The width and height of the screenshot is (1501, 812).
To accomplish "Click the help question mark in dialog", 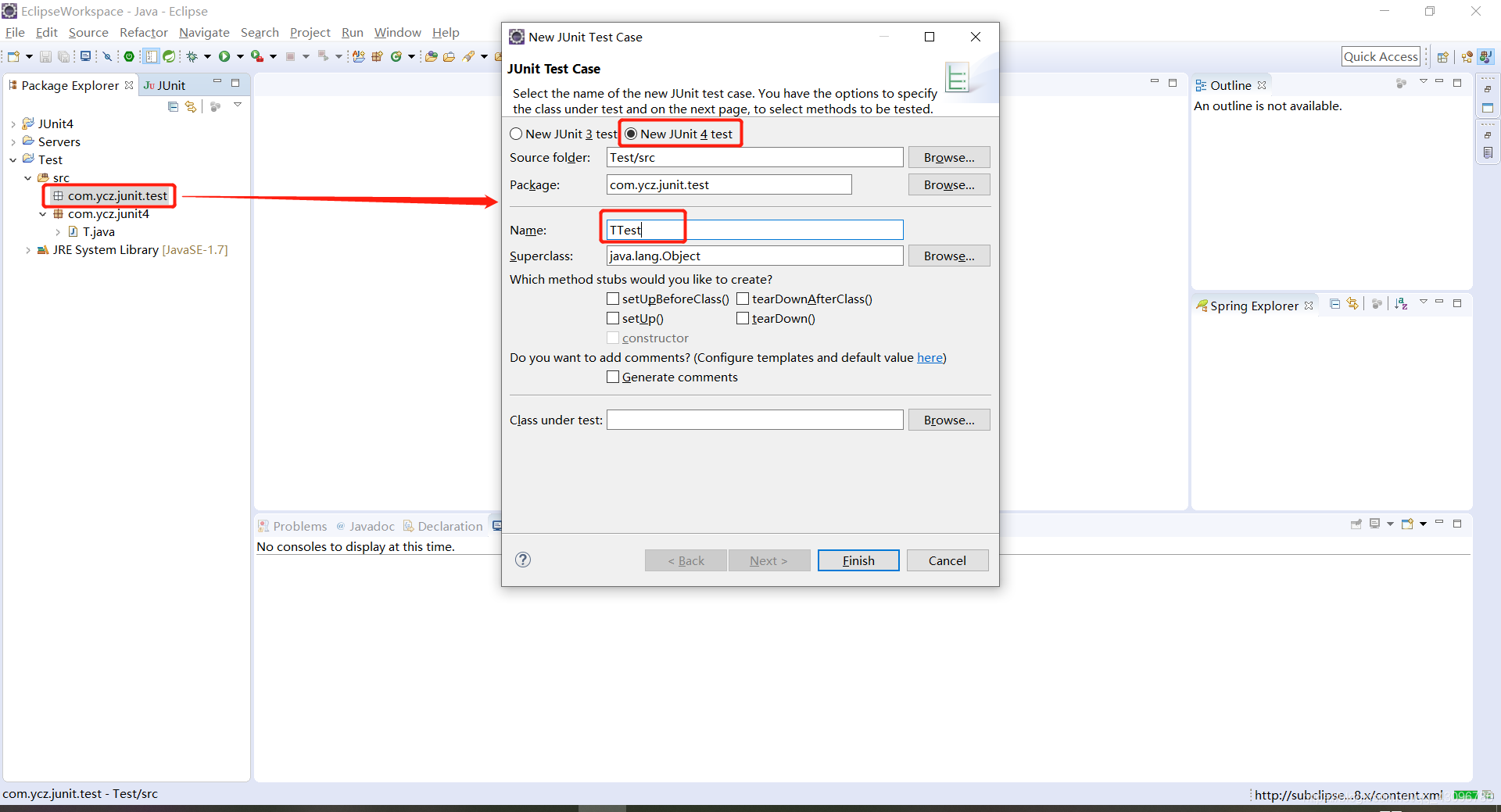I will click(x=523, y=560).
